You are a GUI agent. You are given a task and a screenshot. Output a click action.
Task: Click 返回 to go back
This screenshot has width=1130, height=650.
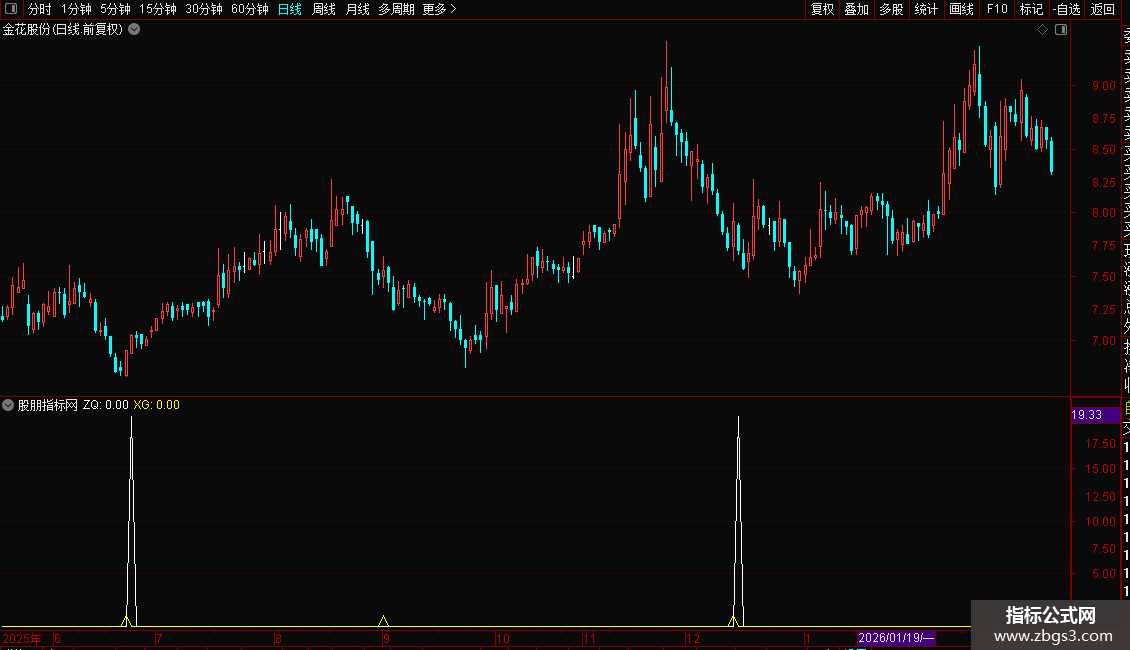click(x=1103, y=9)
